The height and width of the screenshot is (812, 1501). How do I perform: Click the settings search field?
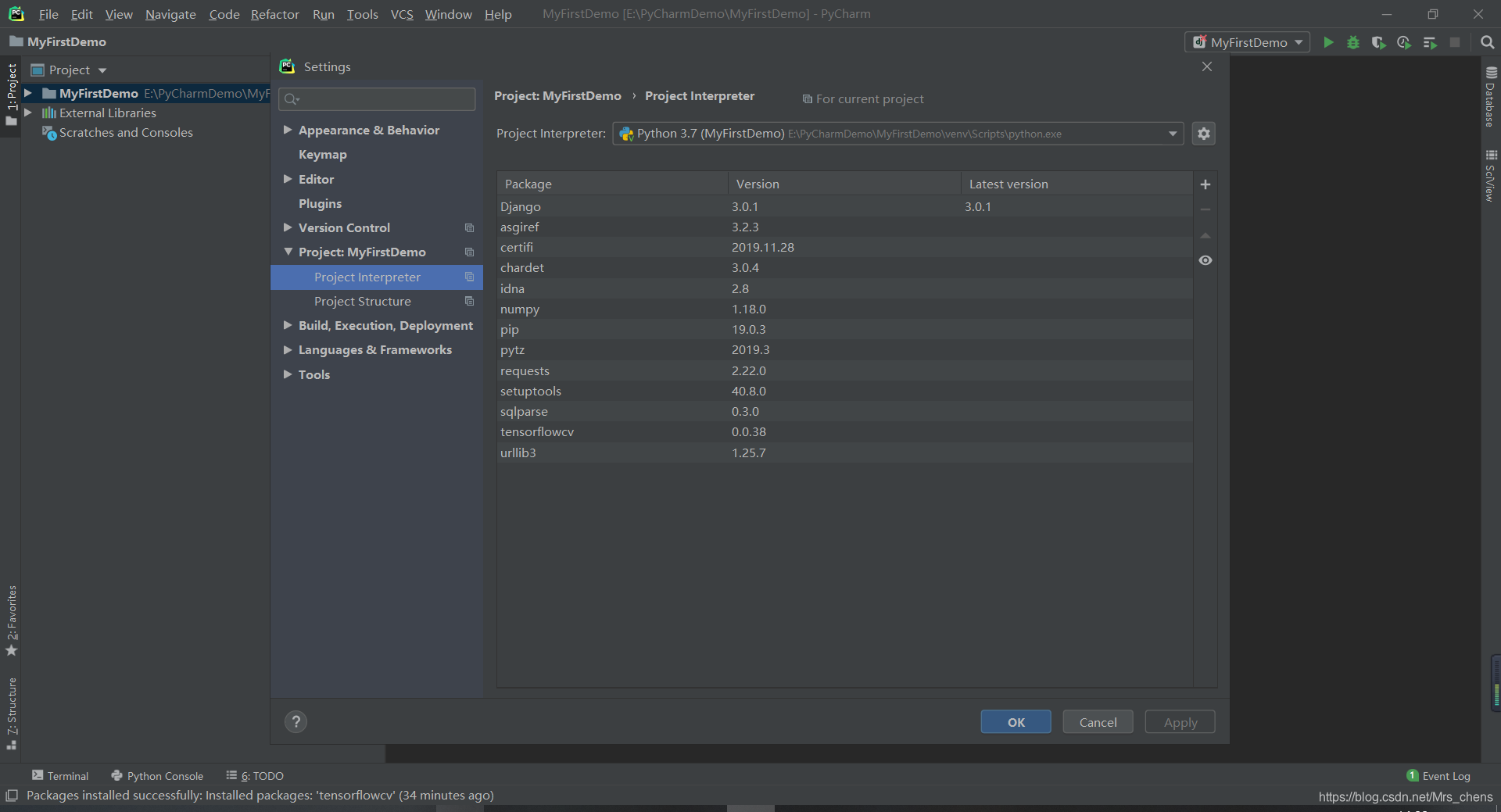click(377, 98)
